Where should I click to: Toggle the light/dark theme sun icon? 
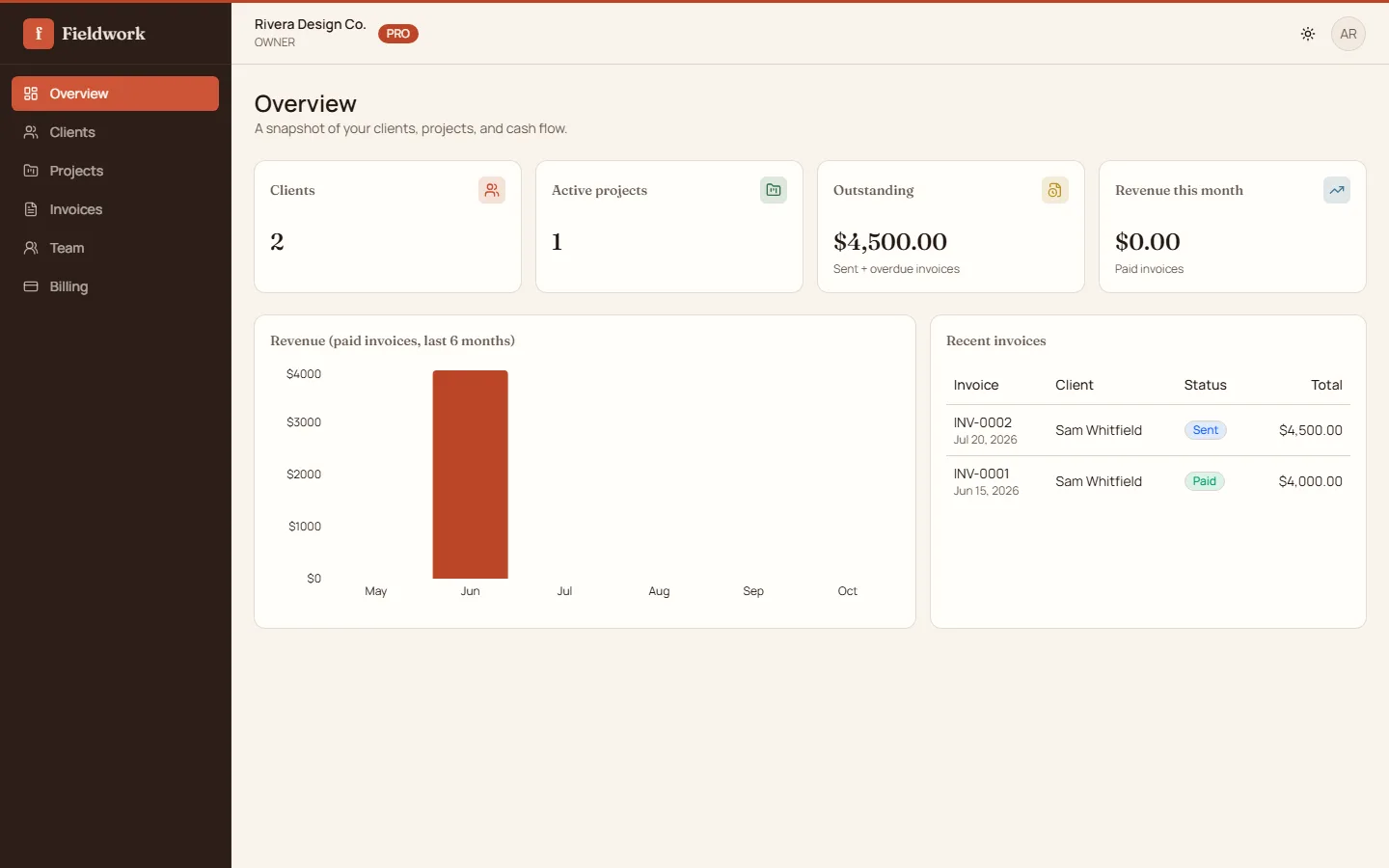click(1308, 34)
